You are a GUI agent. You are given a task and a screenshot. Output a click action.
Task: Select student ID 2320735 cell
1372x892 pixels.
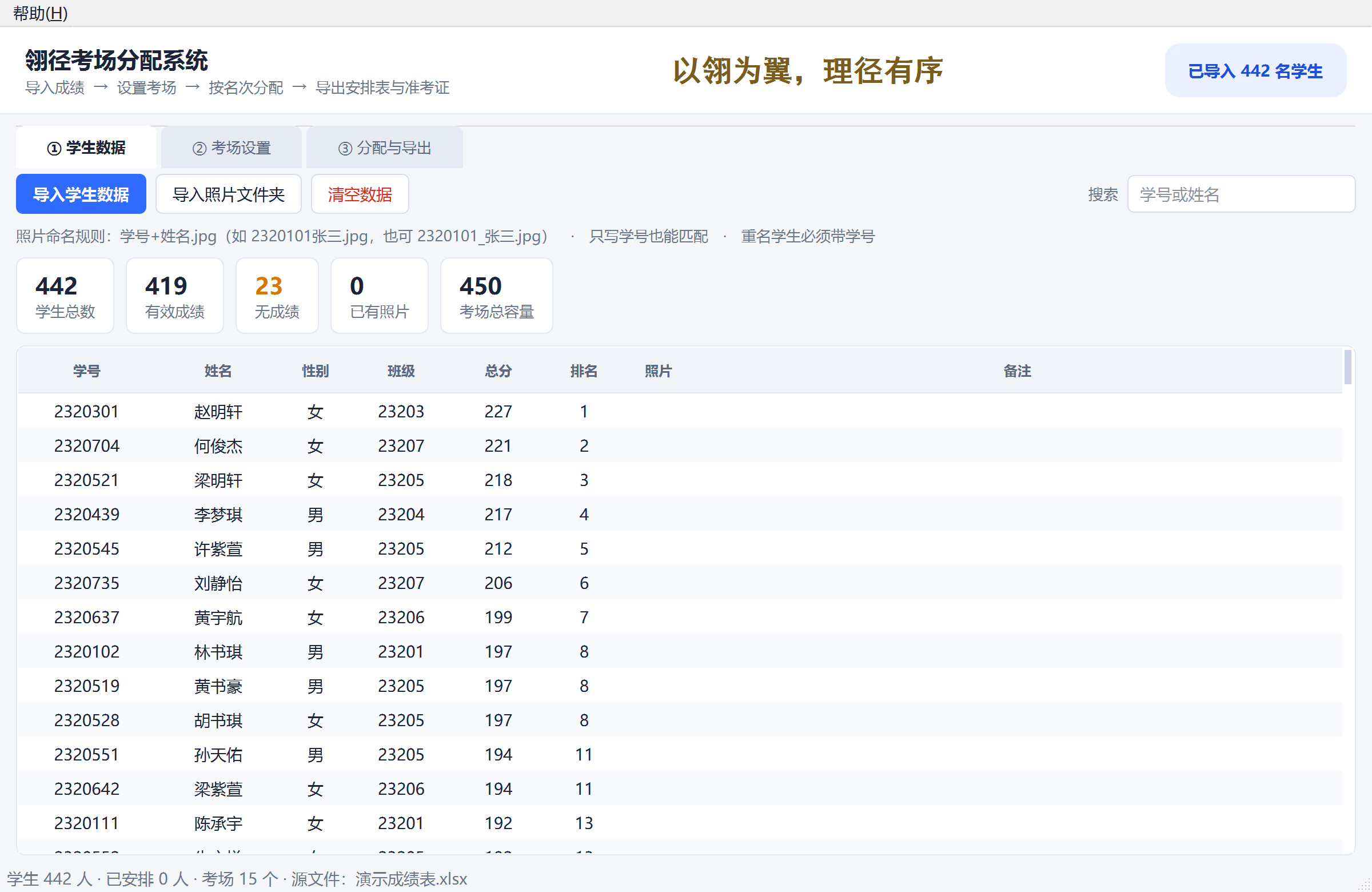point(86,584)
